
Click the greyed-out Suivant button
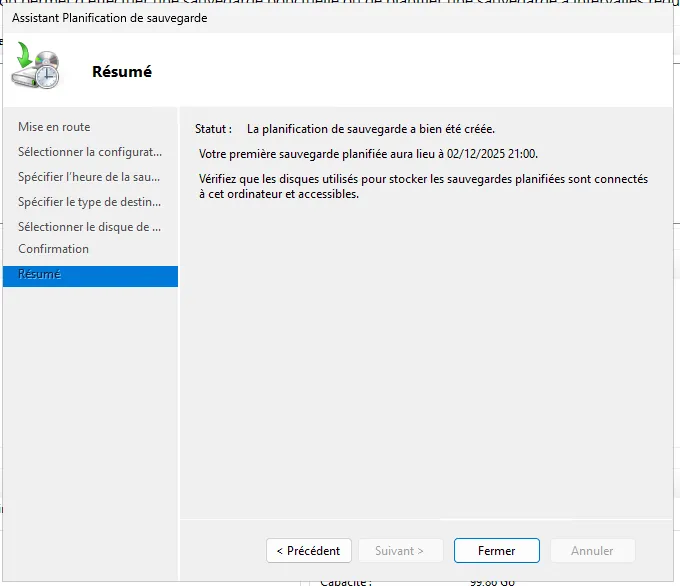(399, 551)
